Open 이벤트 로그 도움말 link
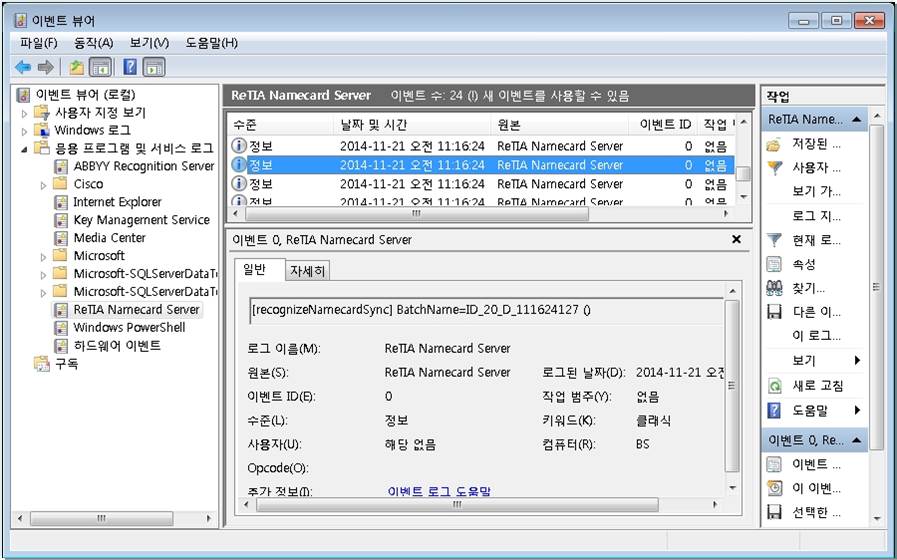Image resolution: width=897 pixels, height=560 pixels. [x=439, y=491]
